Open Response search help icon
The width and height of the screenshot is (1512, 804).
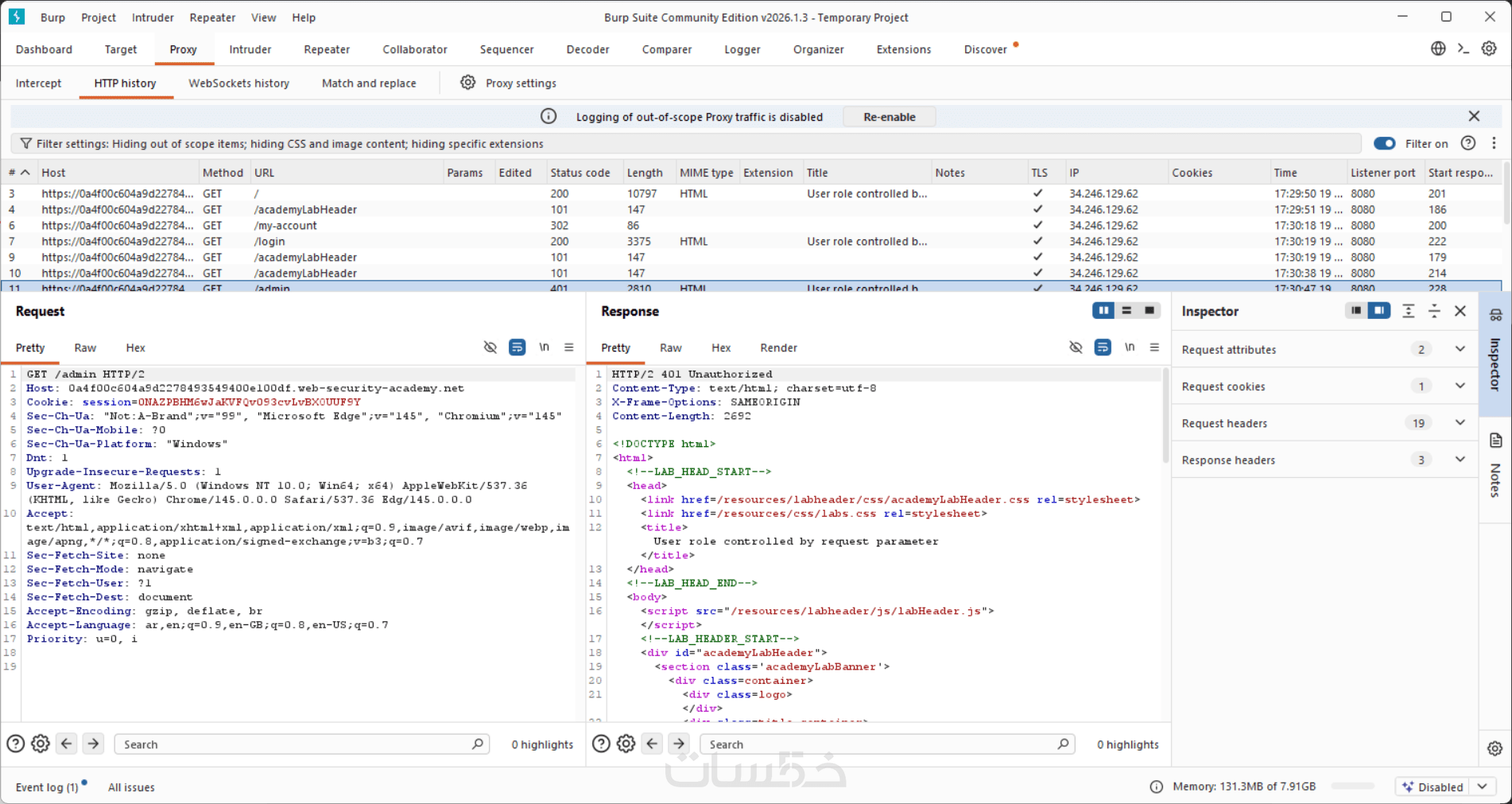(x=602, y=744)
